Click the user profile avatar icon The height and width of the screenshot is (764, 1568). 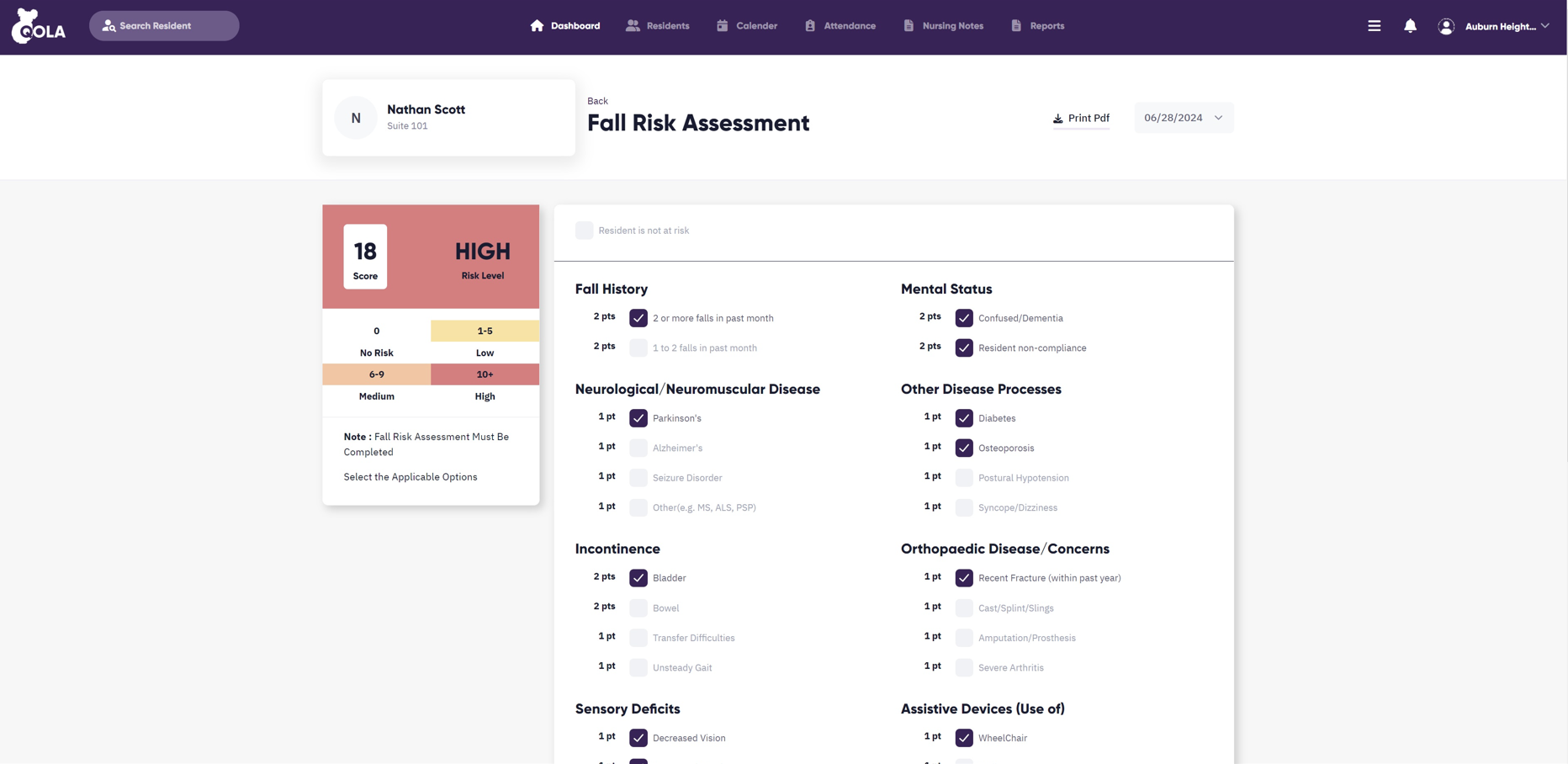pos(1446,27)
